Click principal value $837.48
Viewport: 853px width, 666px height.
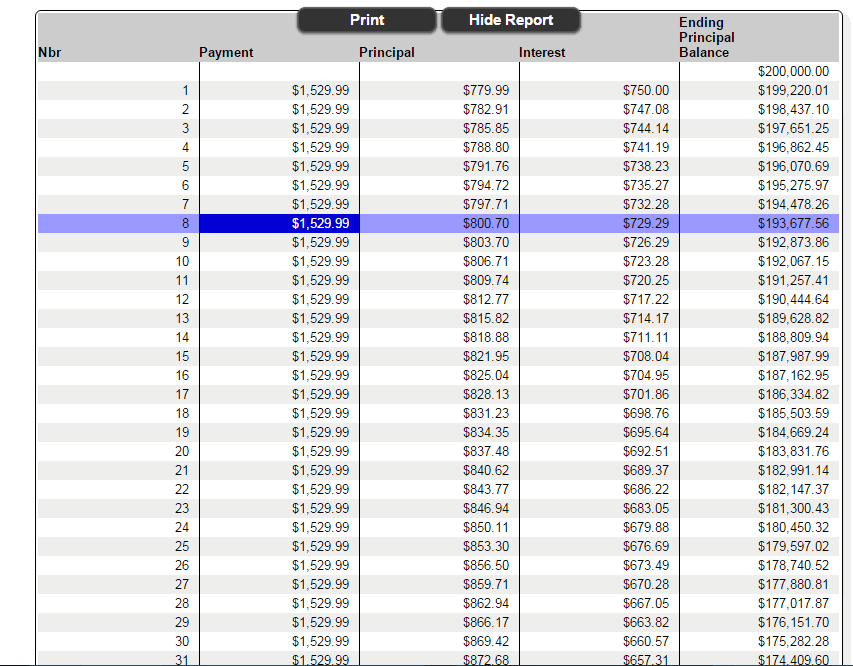[486, 452]
